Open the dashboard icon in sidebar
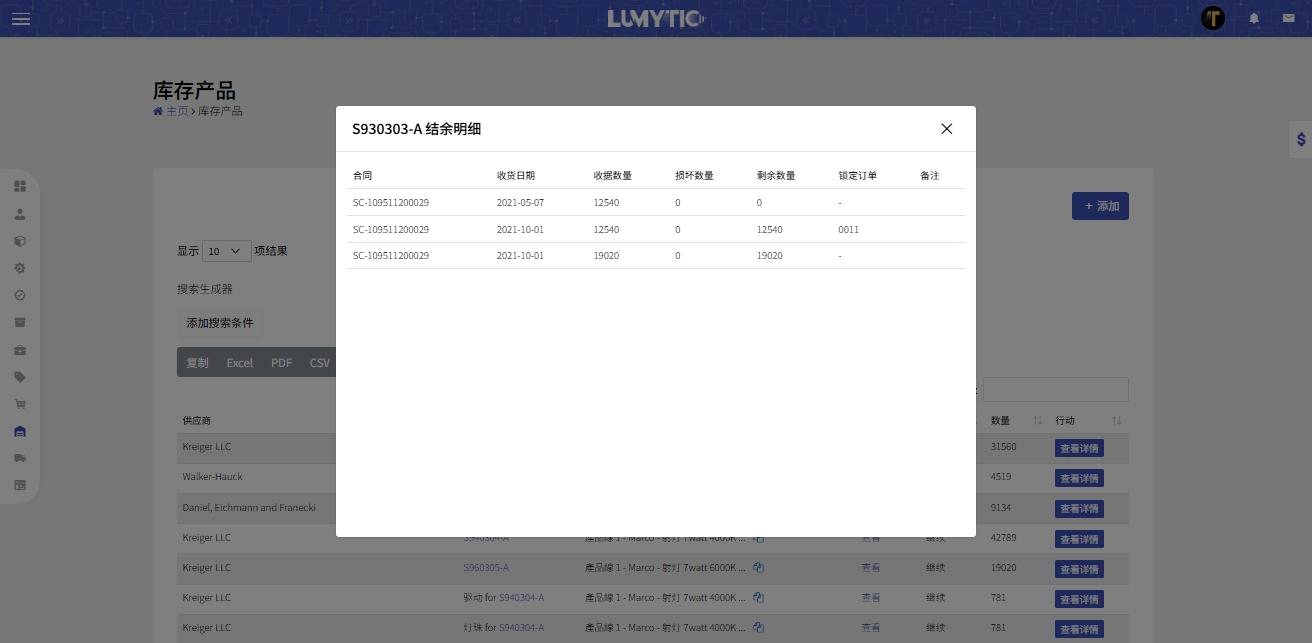The height and width of the screenshot is (643, 1312). 20,186
